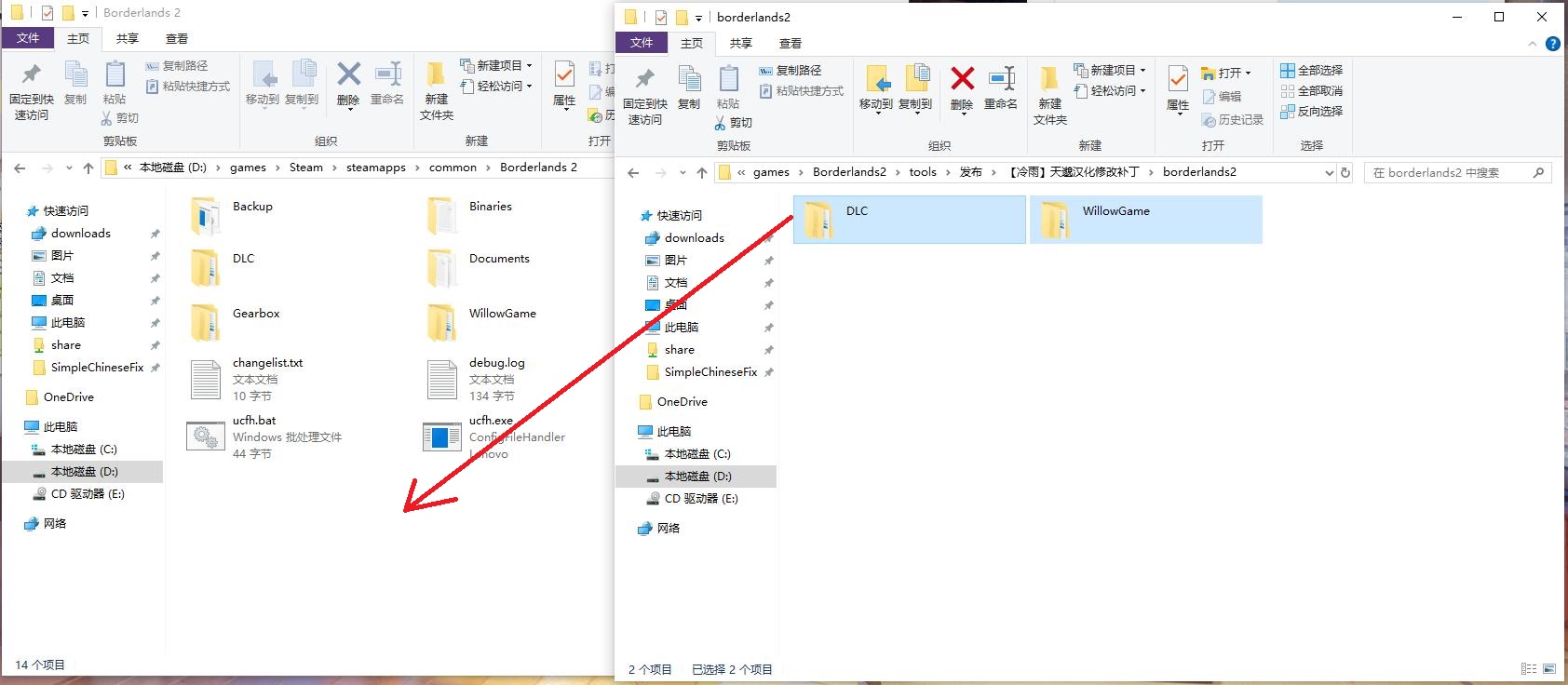
Task: Click search box in borderlands2 window
Action: pyautogui.click(x=1459, y=173)
